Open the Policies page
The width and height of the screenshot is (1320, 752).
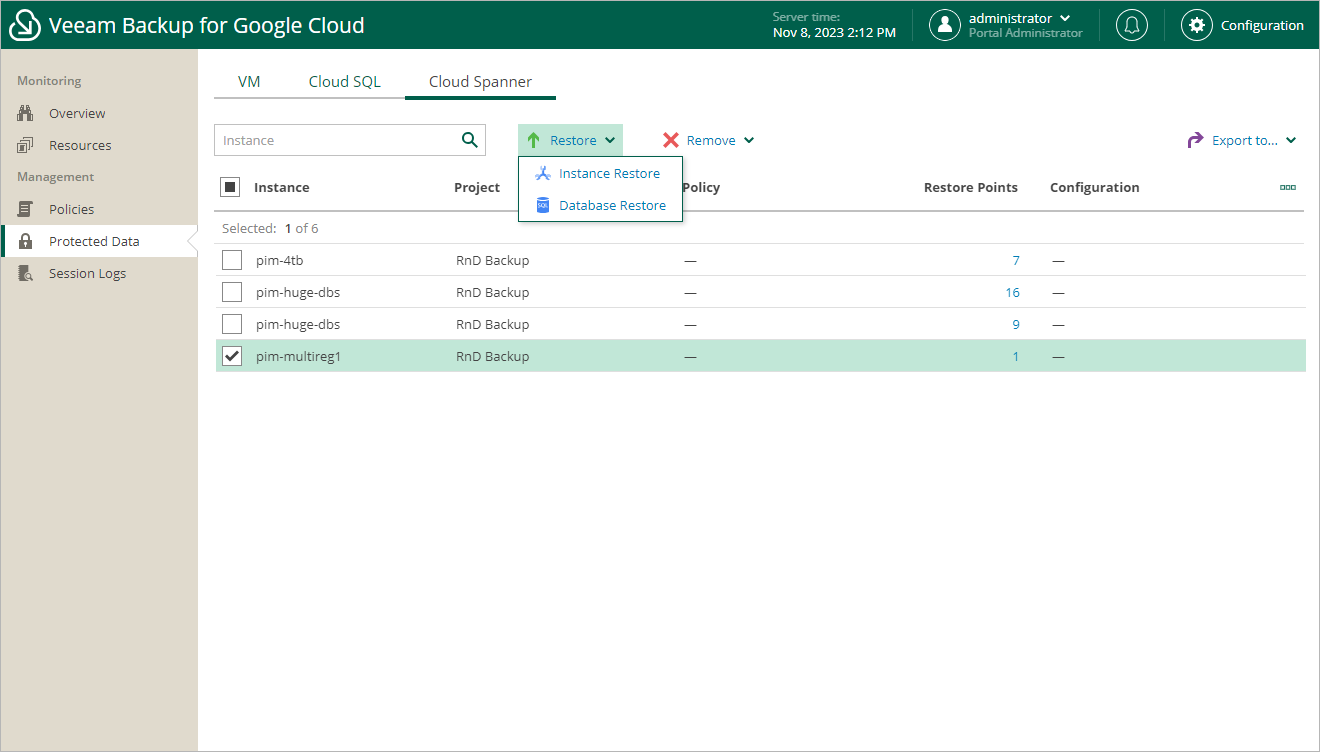(71, 209)
